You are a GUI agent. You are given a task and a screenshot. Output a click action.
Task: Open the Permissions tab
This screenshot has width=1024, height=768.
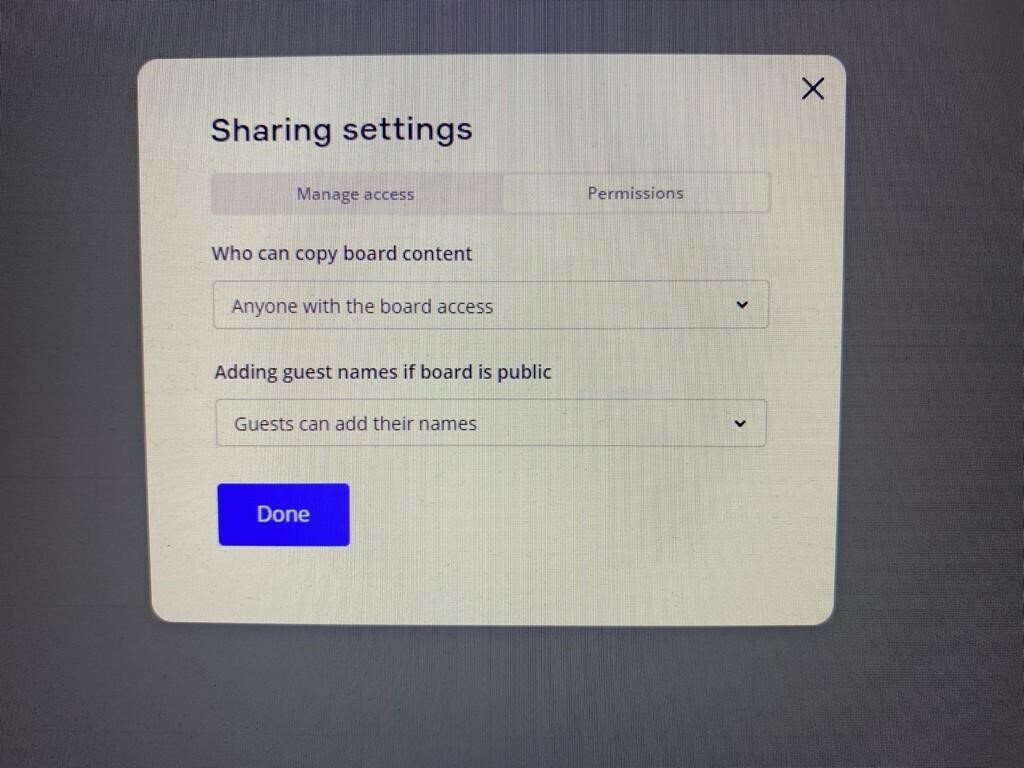(636, 193)
